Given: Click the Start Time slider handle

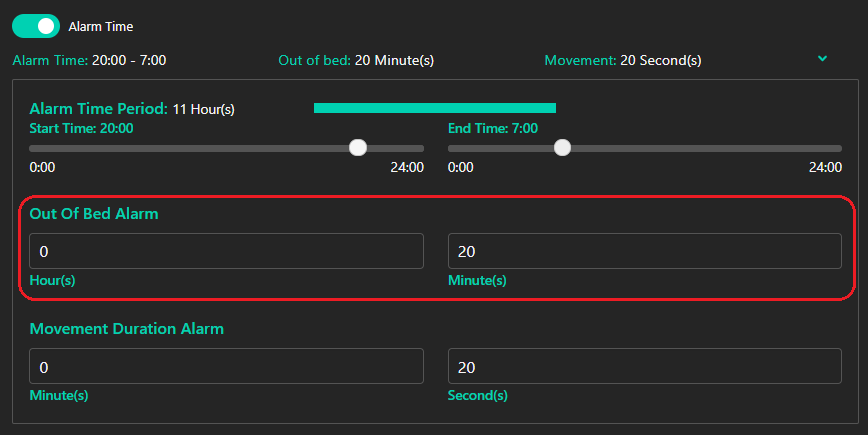Looking at the screenshot, I should (358, 148).
